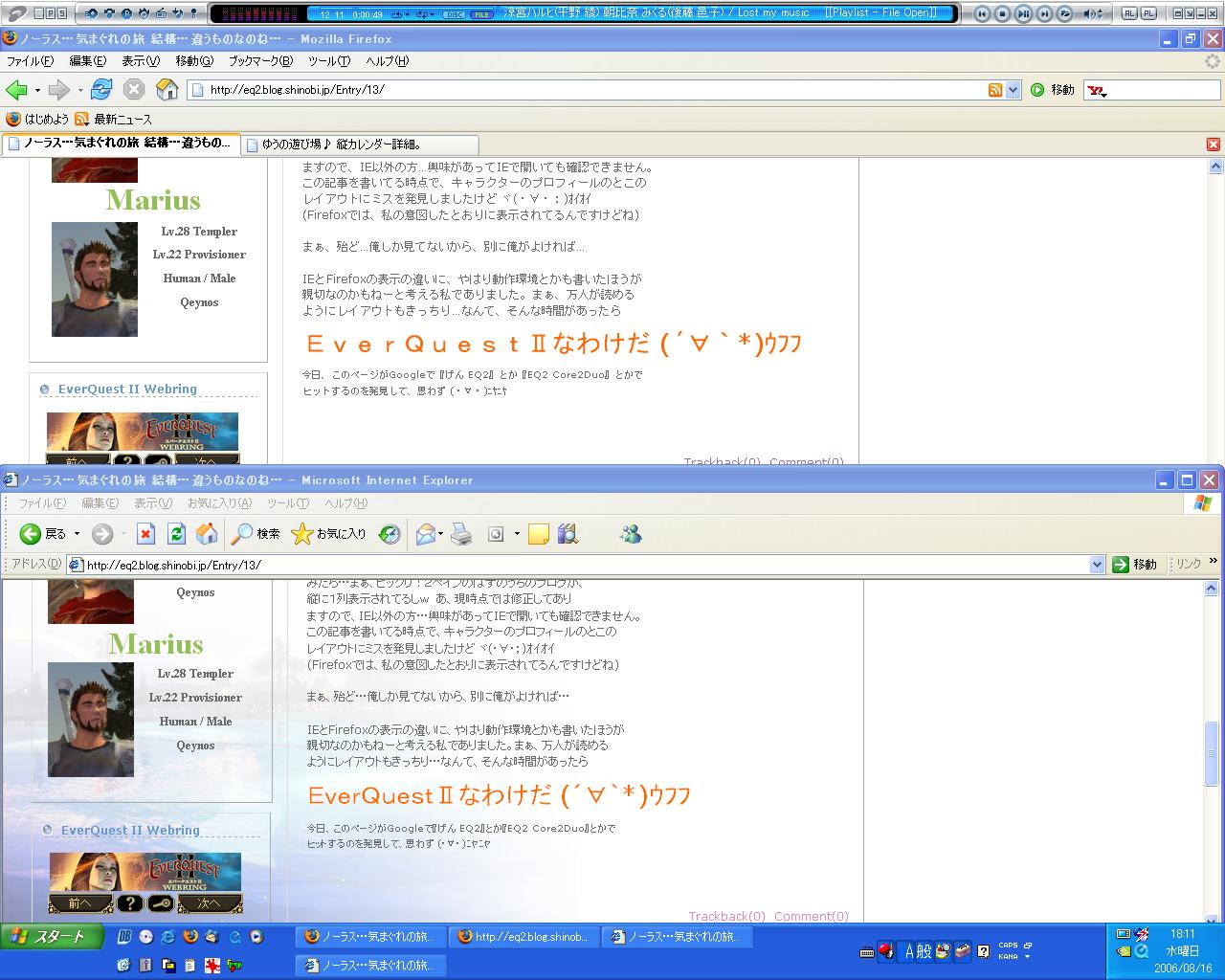Viewport: 1225px width, 980px height.
Task: Click IE 移動 Go button
Action: tap(1135, 565)
